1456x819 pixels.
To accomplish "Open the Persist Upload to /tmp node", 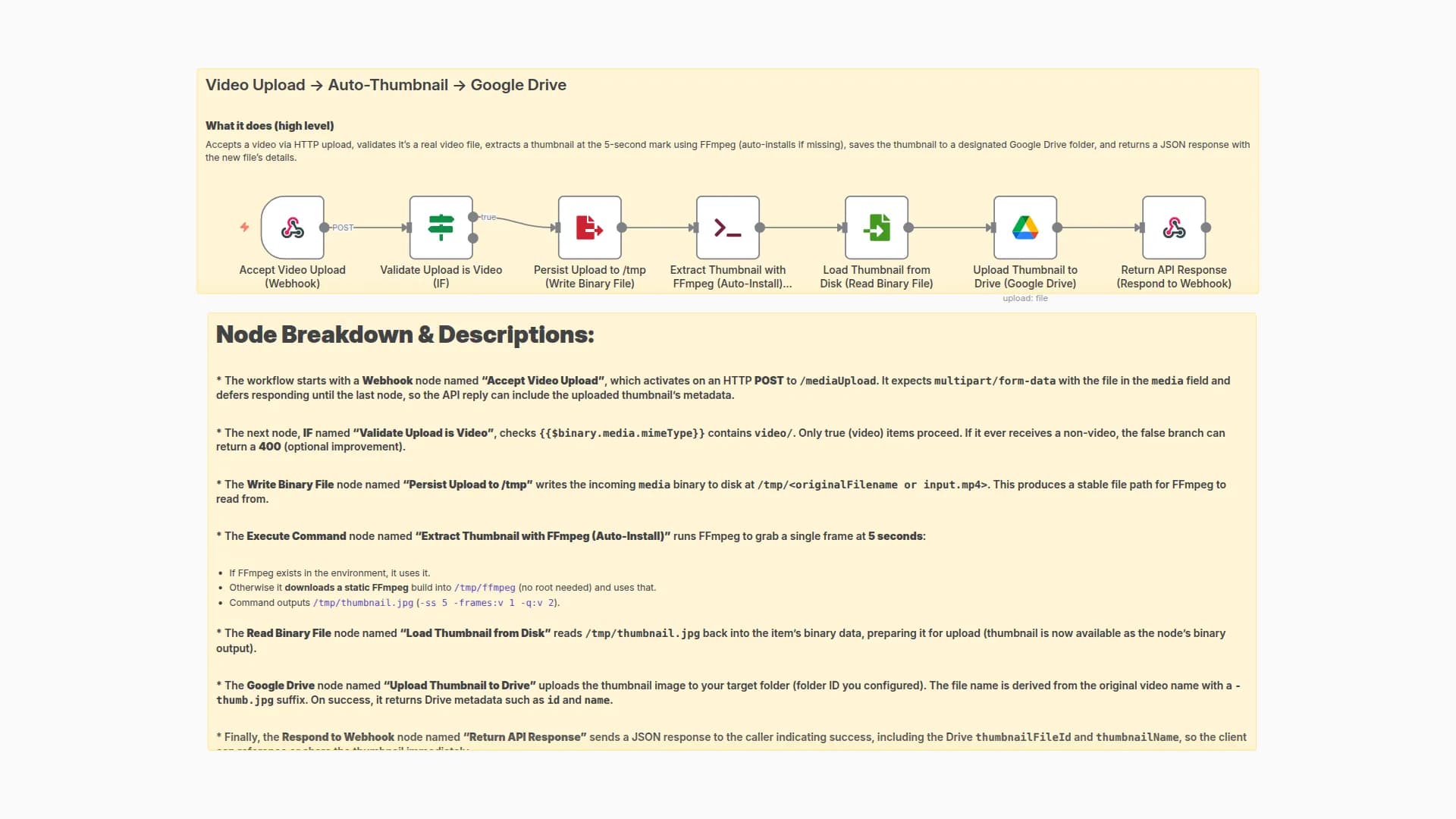I will point(589,227).
